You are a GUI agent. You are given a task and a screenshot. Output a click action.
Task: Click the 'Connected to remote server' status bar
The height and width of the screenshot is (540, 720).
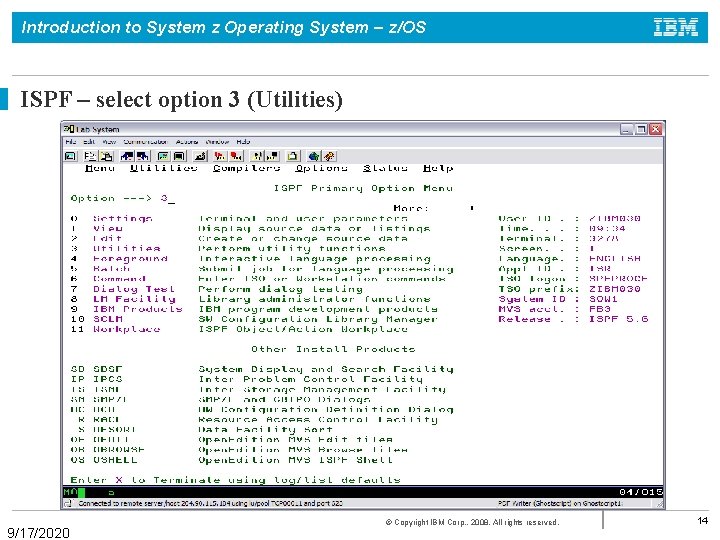pos(210,504)
